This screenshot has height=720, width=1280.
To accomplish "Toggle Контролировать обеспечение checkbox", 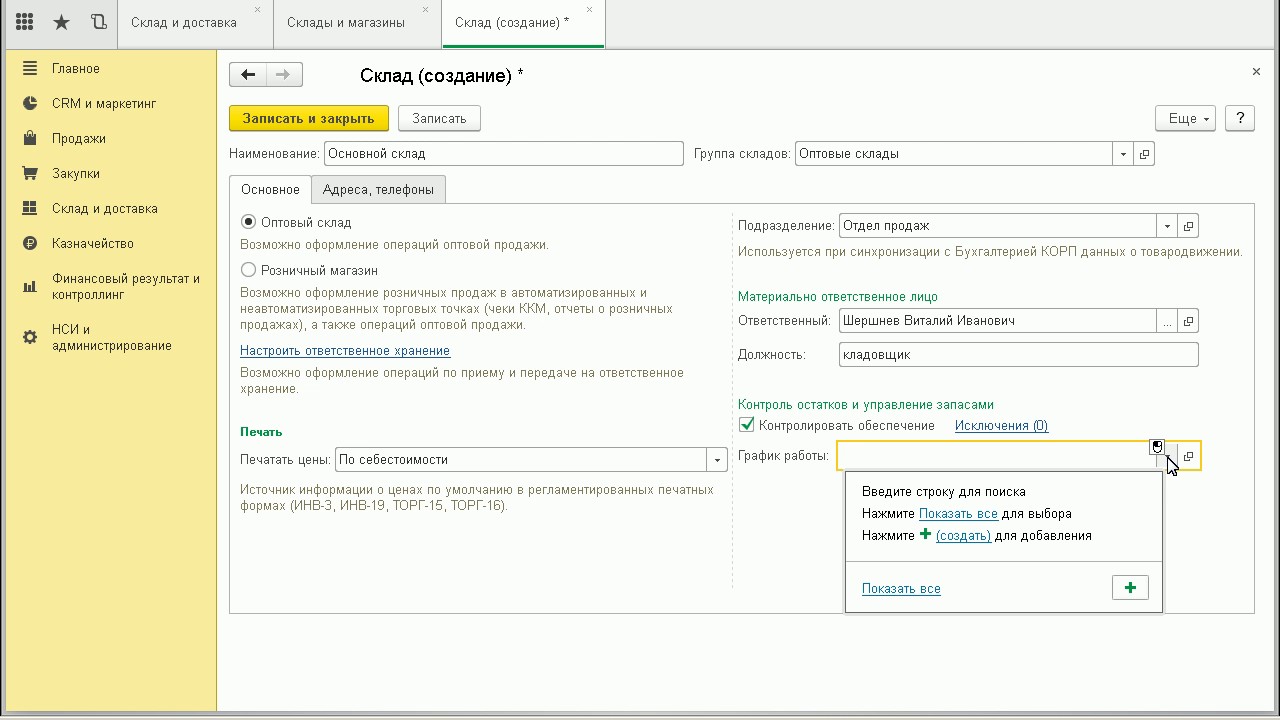I will tap(746, 425).
